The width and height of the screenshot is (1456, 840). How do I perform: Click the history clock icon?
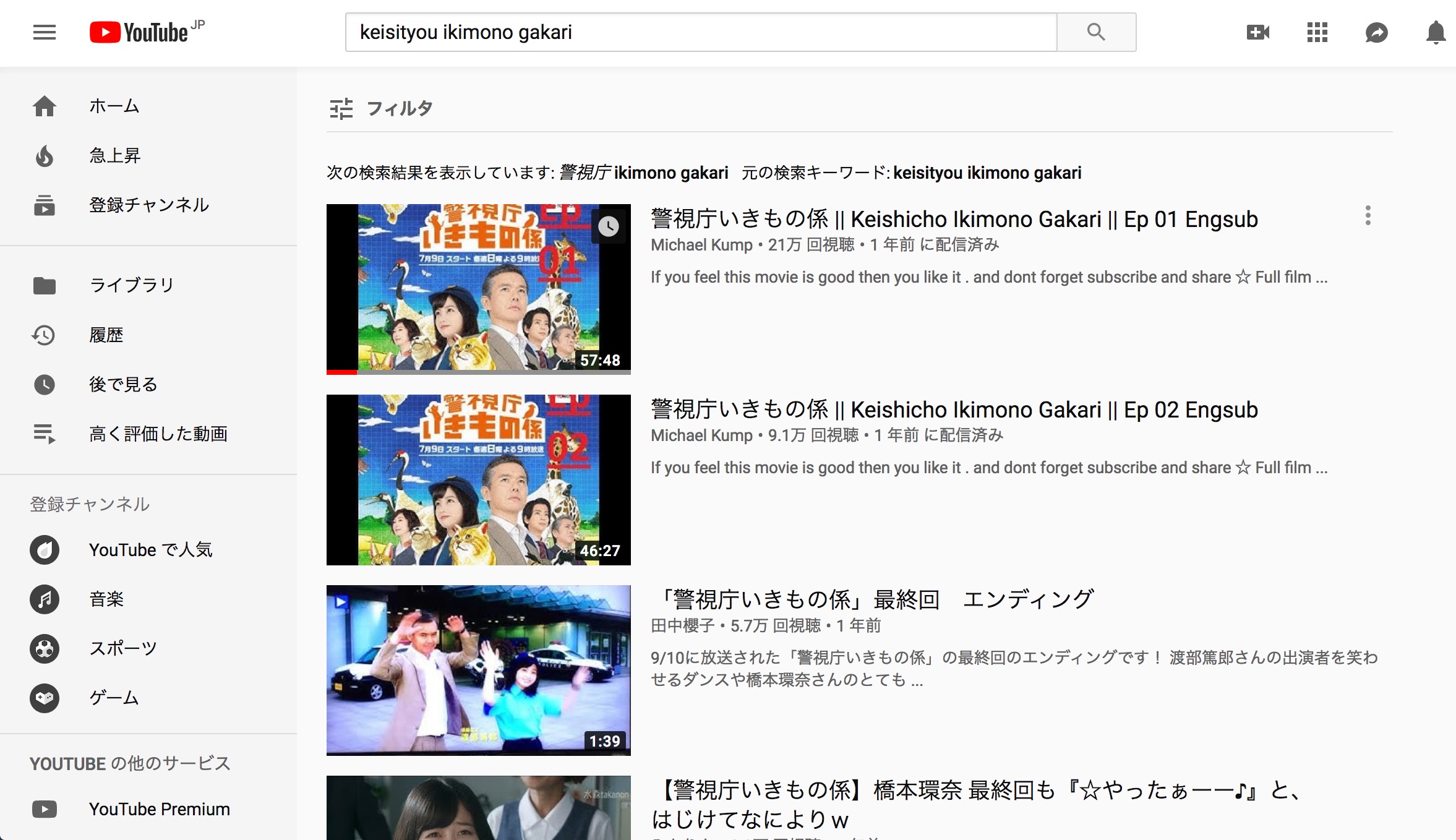[x=45, y=335]
